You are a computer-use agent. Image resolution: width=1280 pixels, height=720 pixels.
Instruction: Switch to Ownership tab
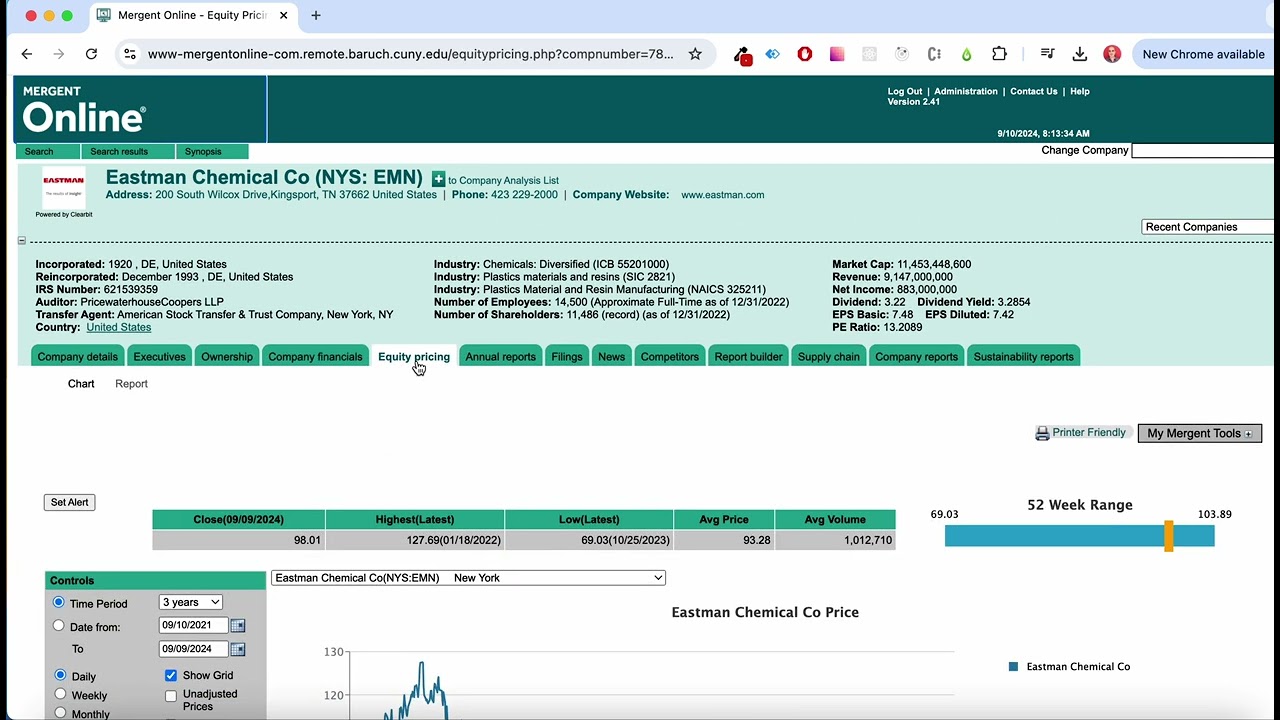click(x=227, y=356)
